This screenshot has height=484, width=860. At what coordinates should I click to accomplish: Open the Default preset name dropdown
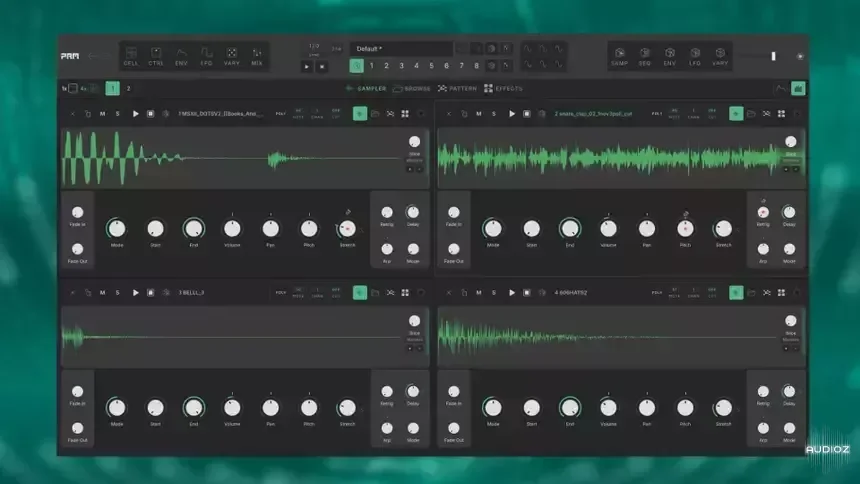[401, 49]
